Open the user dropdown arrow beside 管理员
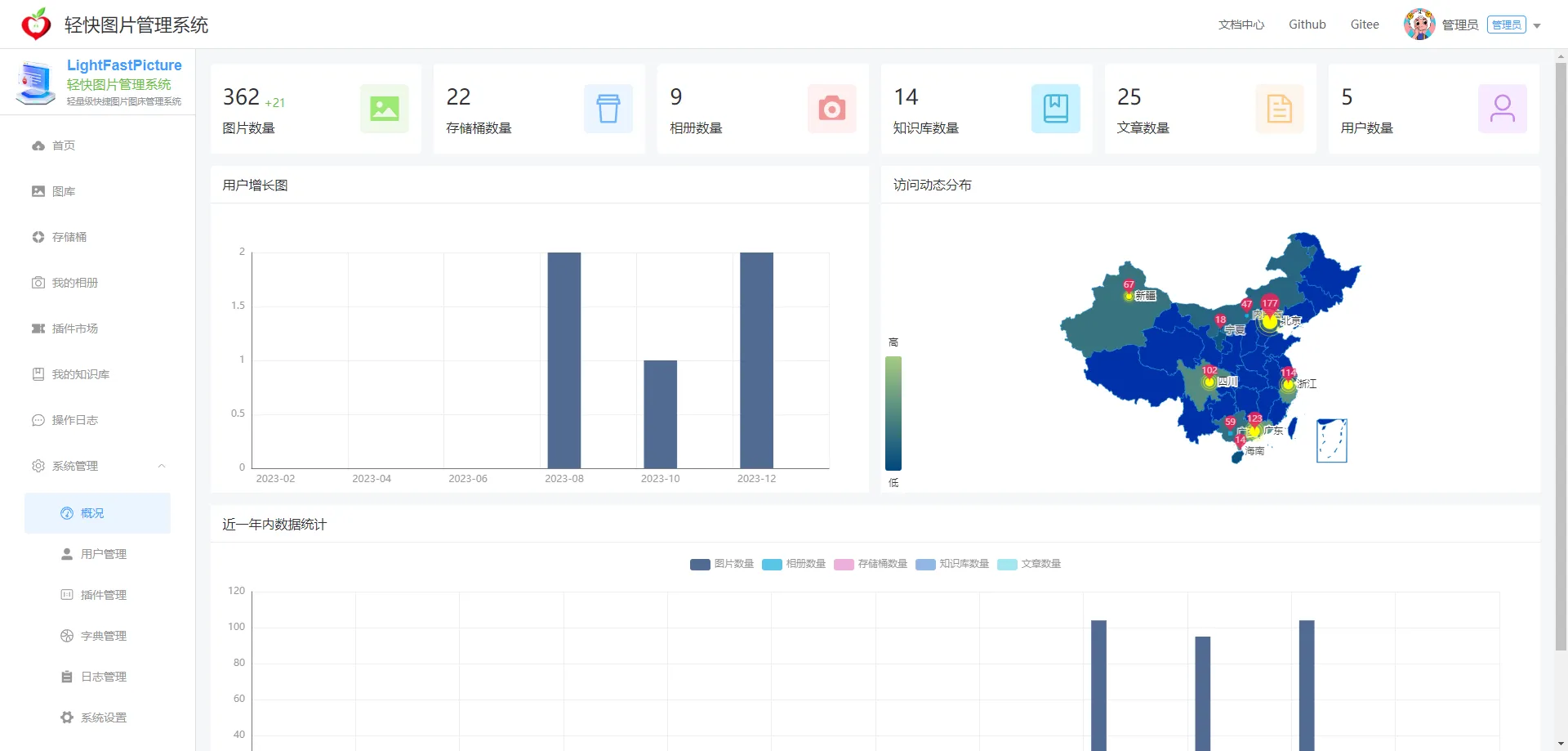Viewport: 1568px width, 751px height. (x=1537, y=25)
